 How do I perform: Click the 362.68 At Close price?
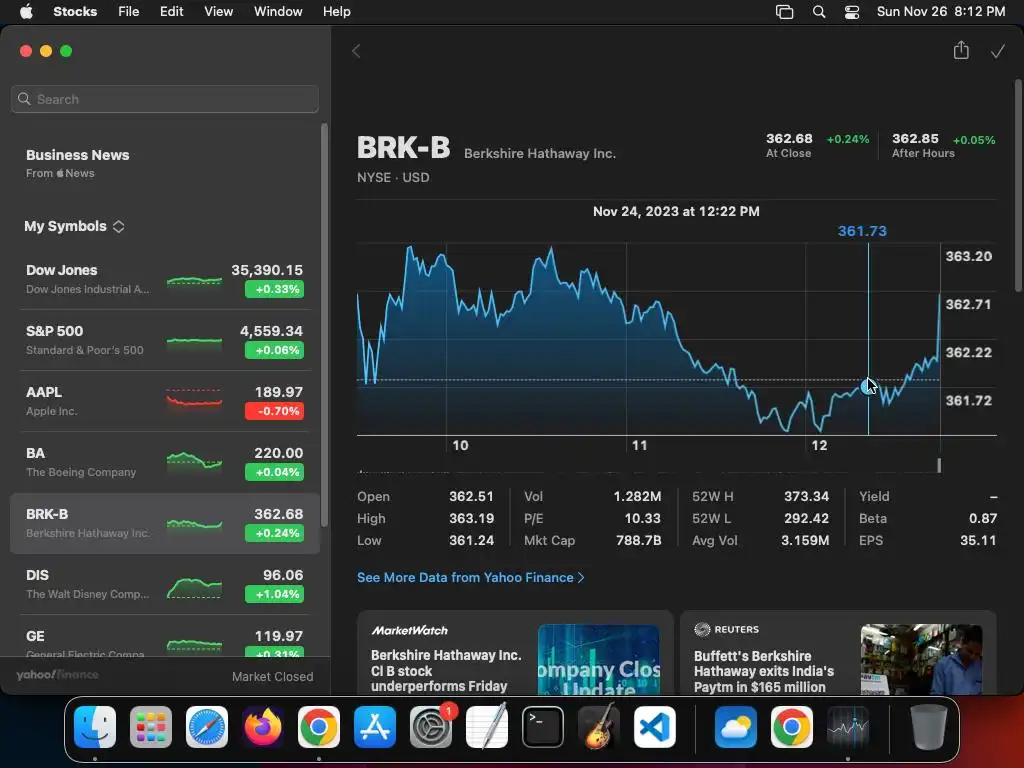click(789, 138)
